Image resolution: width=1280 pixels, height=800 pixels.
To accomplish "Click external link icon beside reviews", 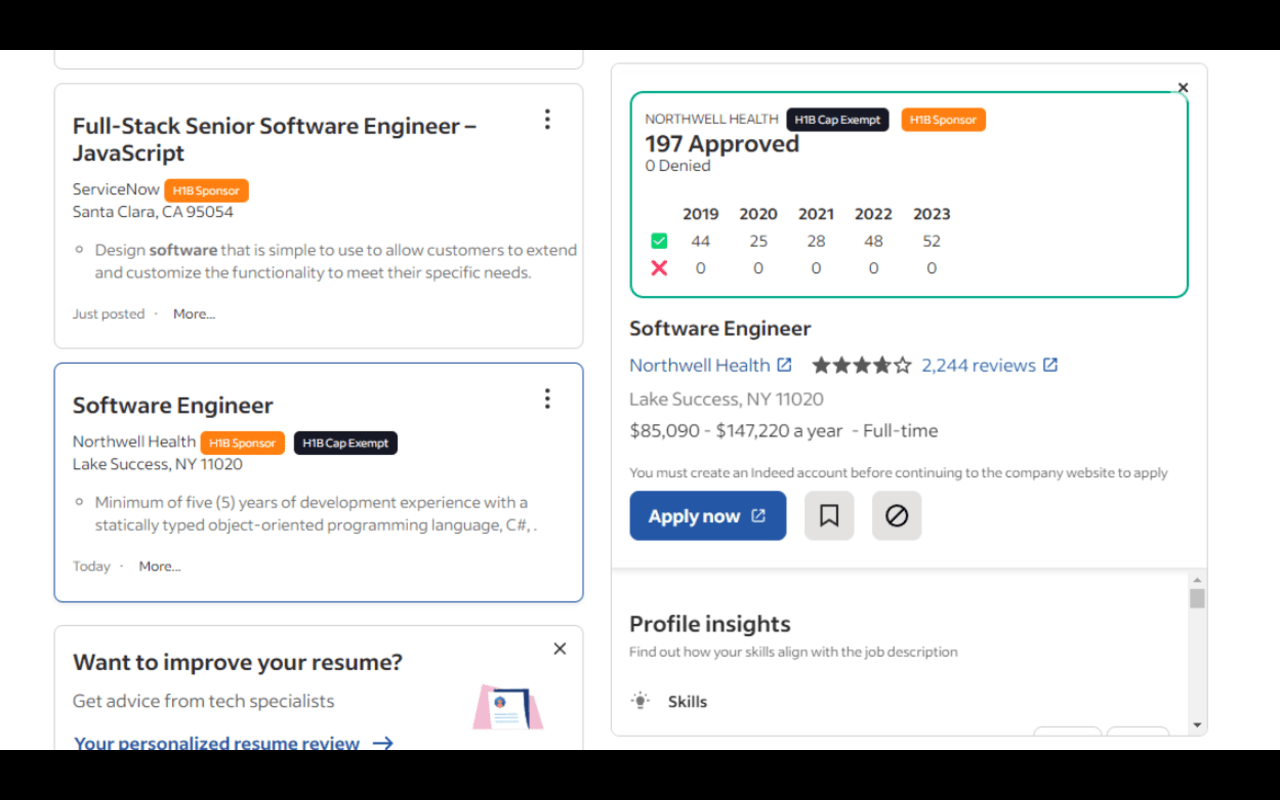I will coord(1050,365).
